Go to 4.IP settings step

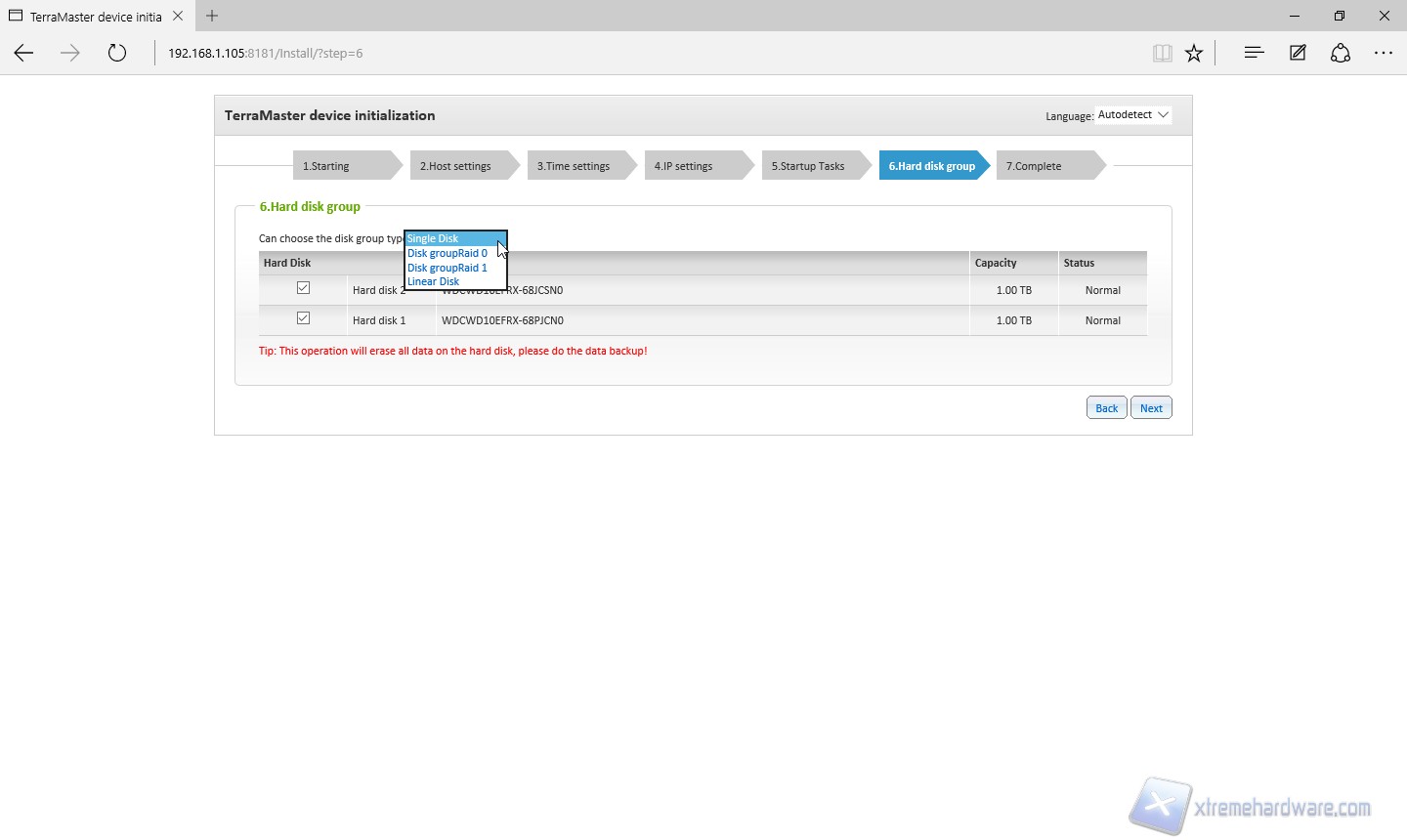coord(684,166)
